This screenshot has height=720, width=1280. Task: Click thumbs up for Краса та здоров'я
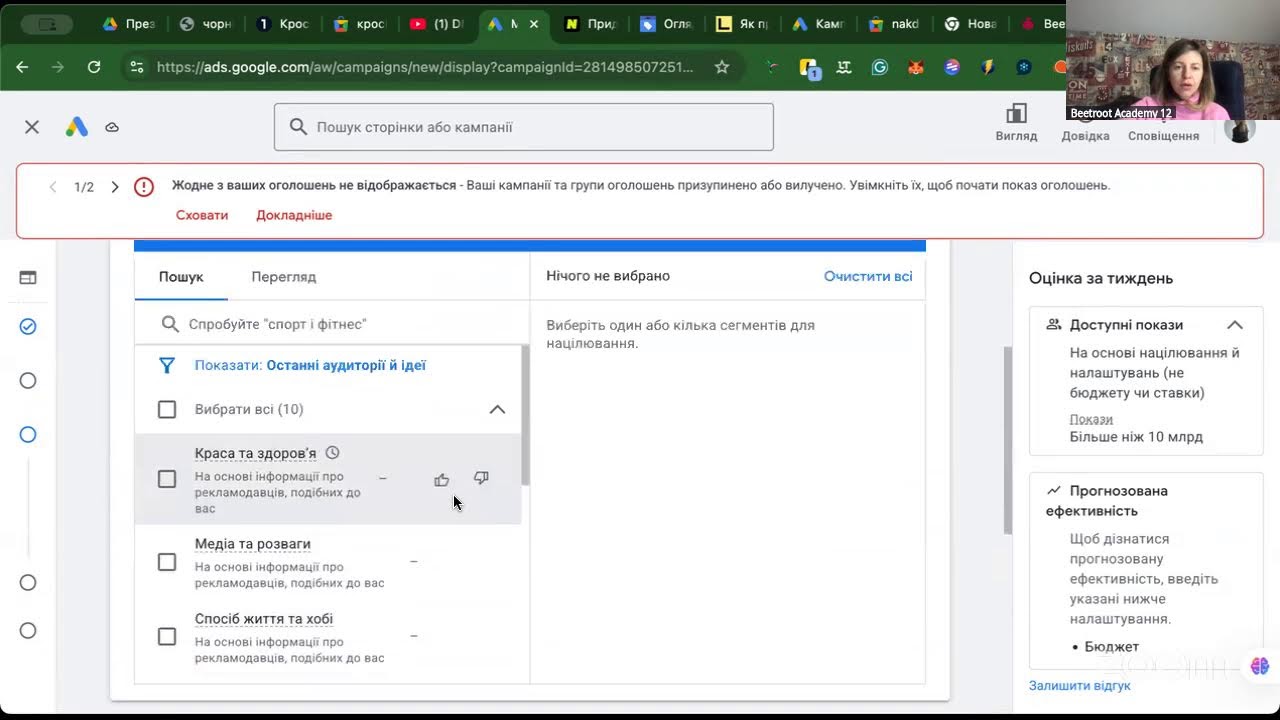[442, 480]
